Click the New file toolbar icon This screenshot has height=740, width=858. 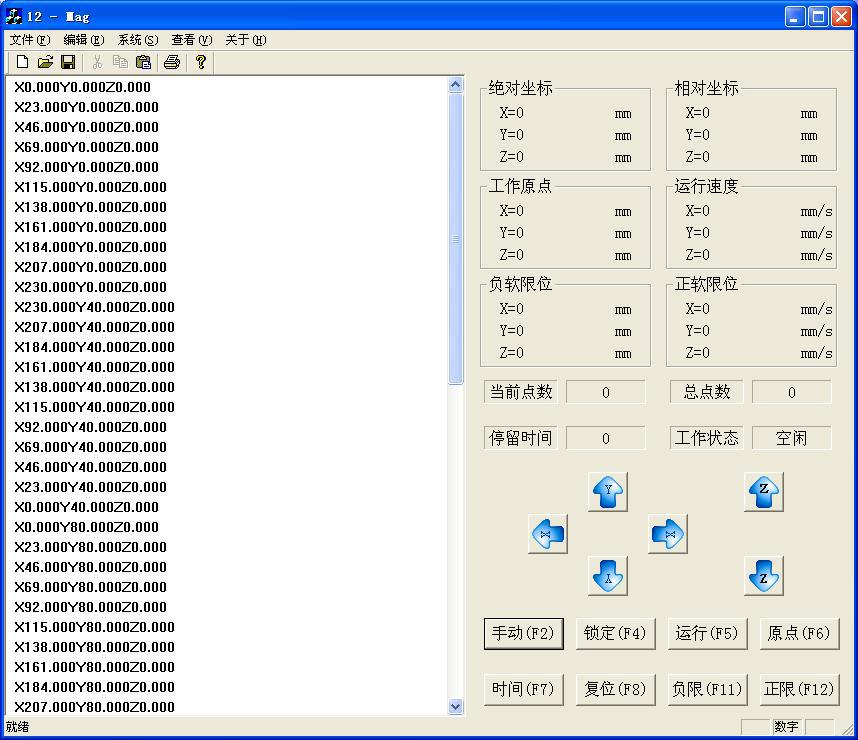23,62
